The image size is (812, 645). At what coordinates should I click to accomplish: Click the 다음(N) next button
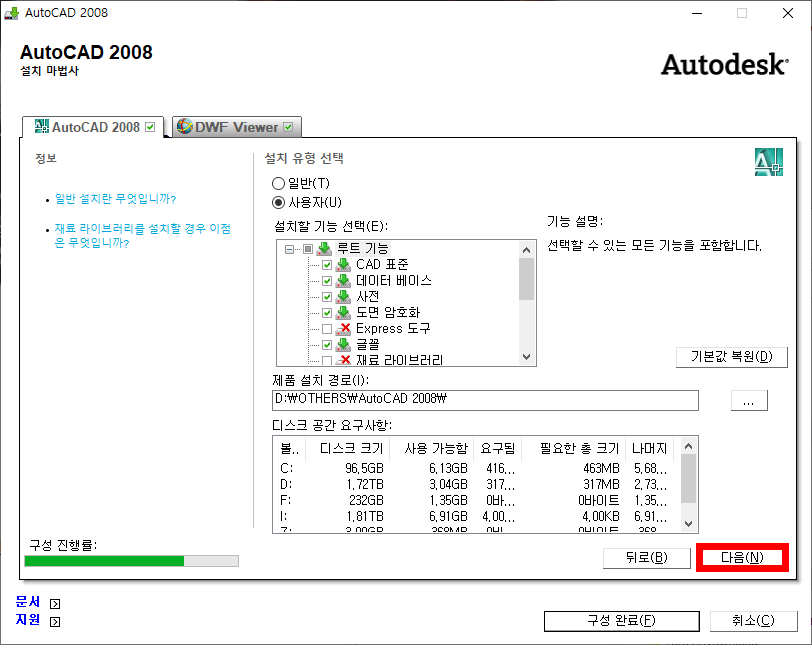point(742,558)
